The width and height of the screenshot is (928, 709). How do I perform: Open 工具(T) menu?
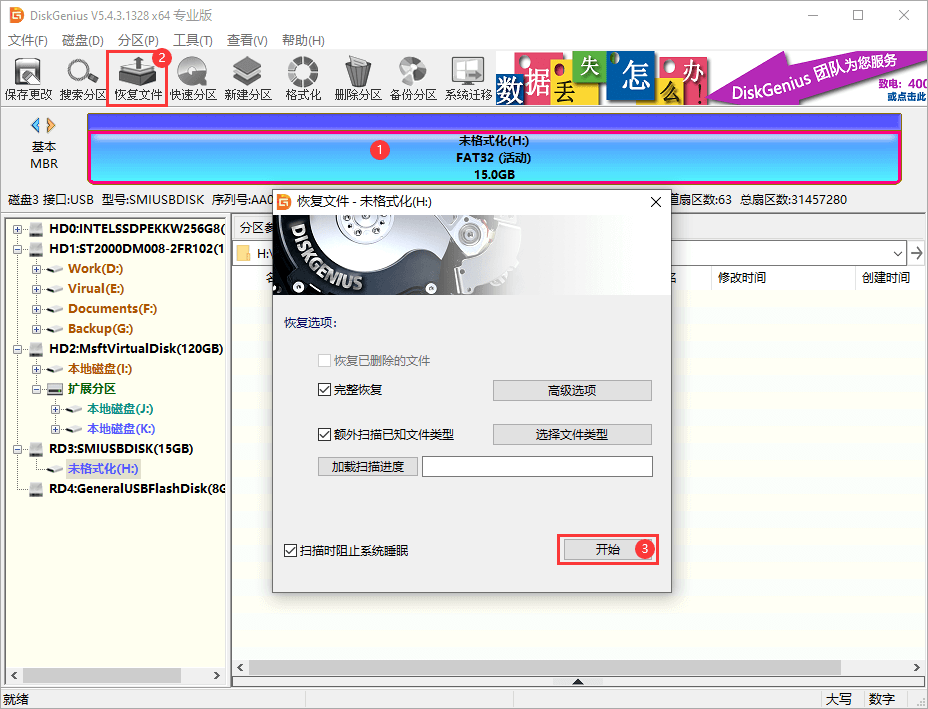coord(192,40)
